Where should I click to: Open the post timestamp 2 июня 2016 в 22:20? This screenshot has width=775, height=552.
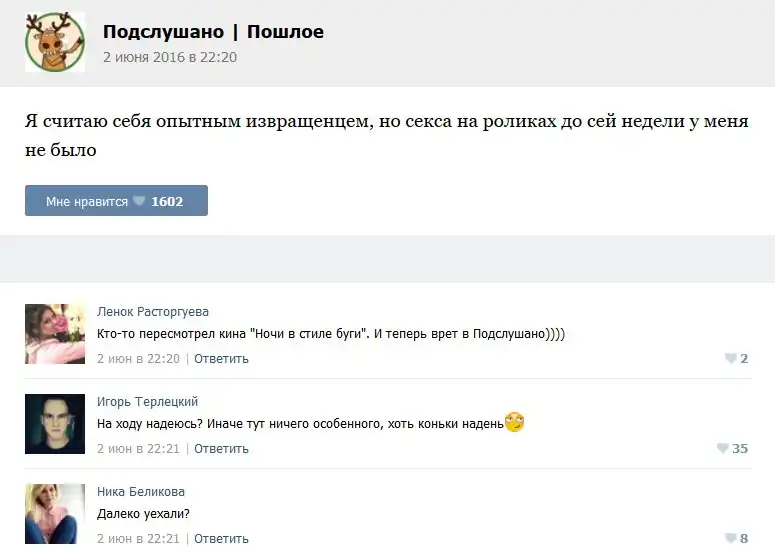click(x=170, y=57)
